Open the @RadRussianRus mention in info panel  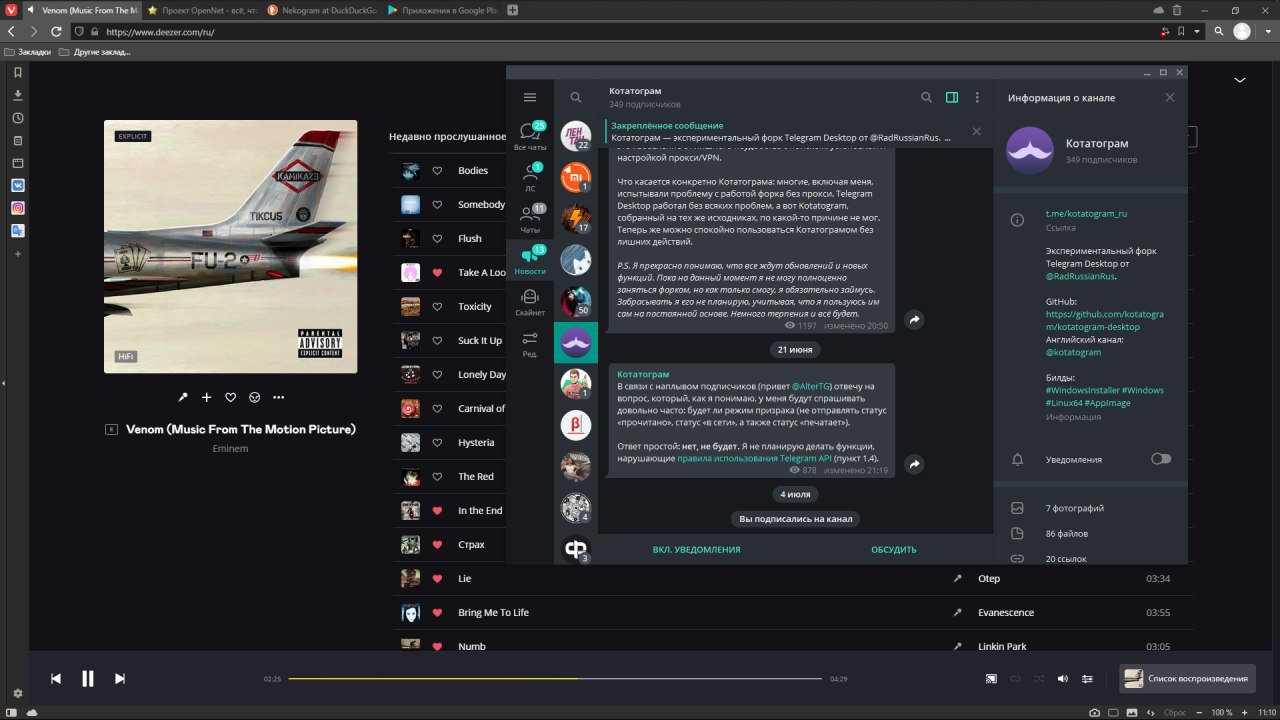(x=1081, y=276)
